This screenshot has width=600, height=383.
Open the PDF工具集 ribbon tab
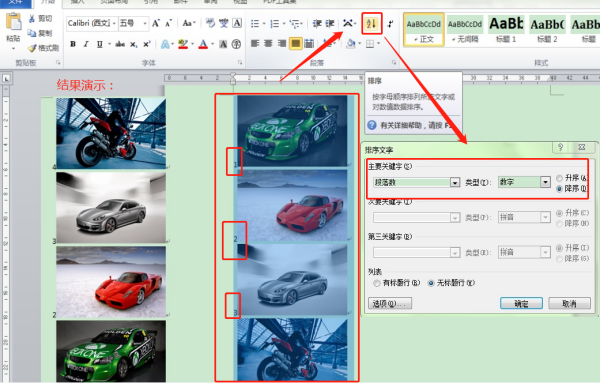coord(279,2)
